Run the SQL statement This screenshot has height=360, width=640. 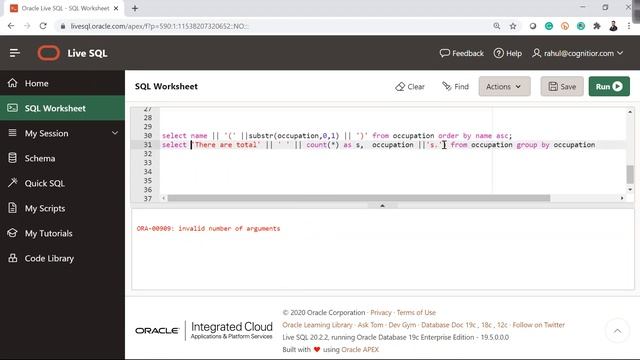click(609, 87)
